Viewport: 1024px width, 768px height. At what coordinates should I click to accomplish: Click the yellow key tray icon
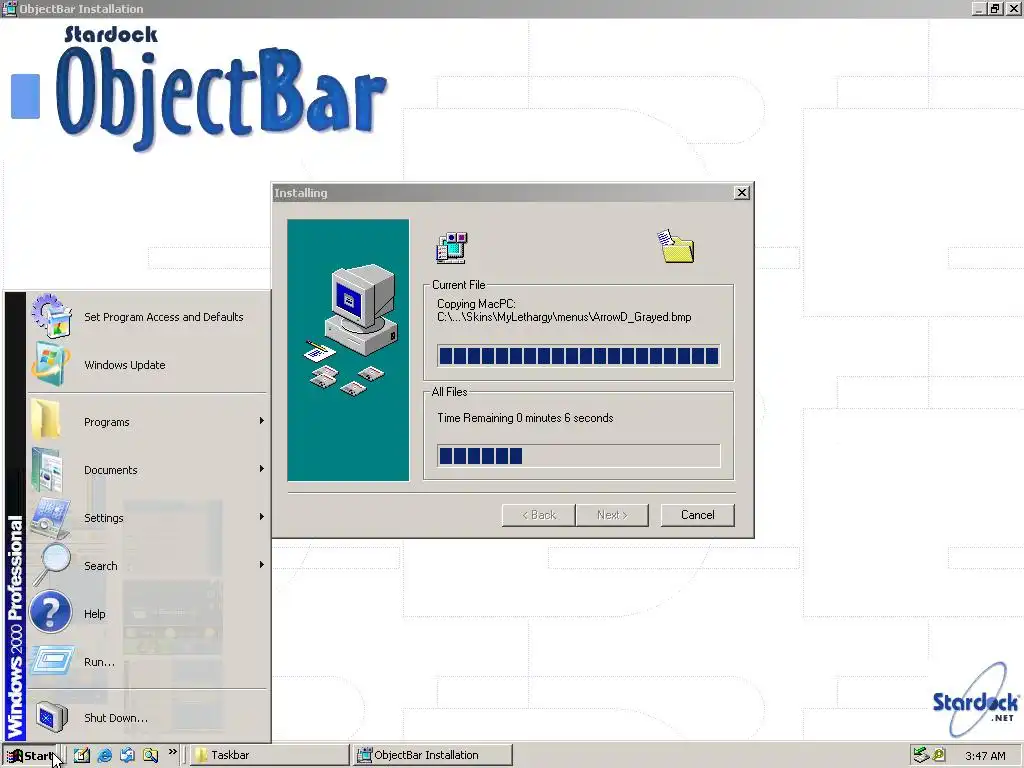pos(938,755)
